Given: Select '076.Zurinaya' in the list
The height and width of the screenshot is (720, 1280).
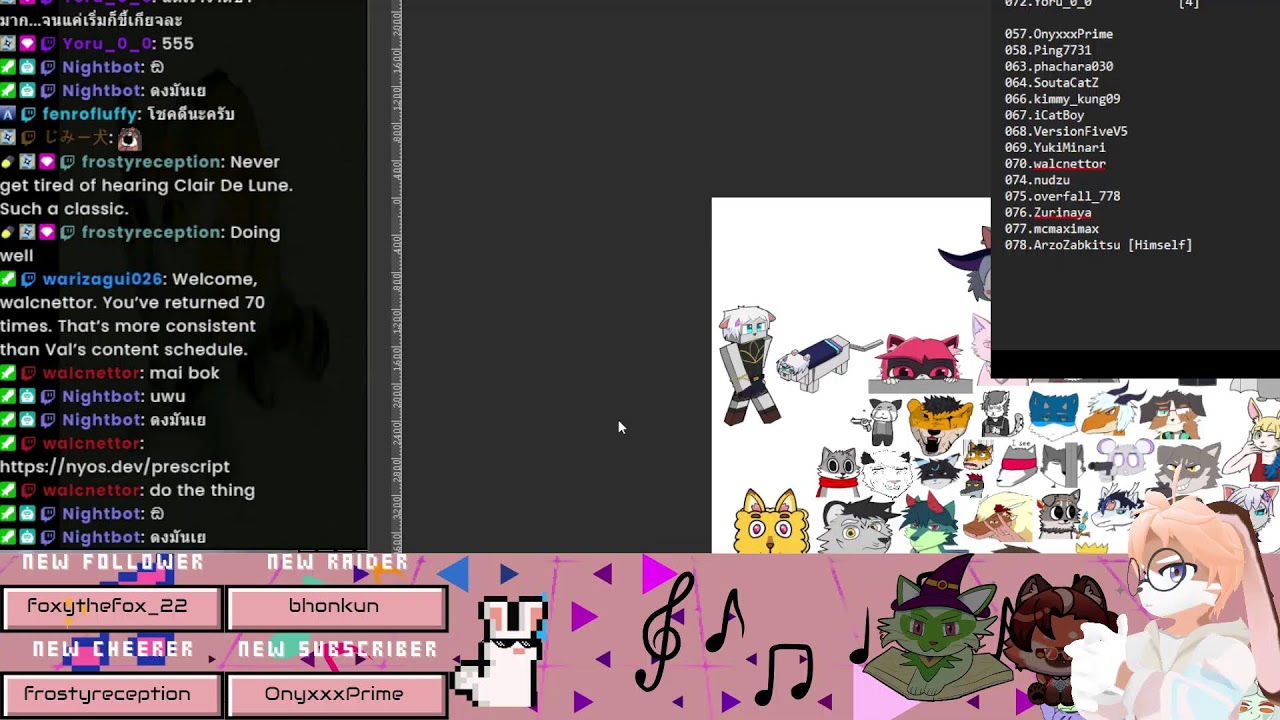Looking at the screenshot, I should (1048, 212).
